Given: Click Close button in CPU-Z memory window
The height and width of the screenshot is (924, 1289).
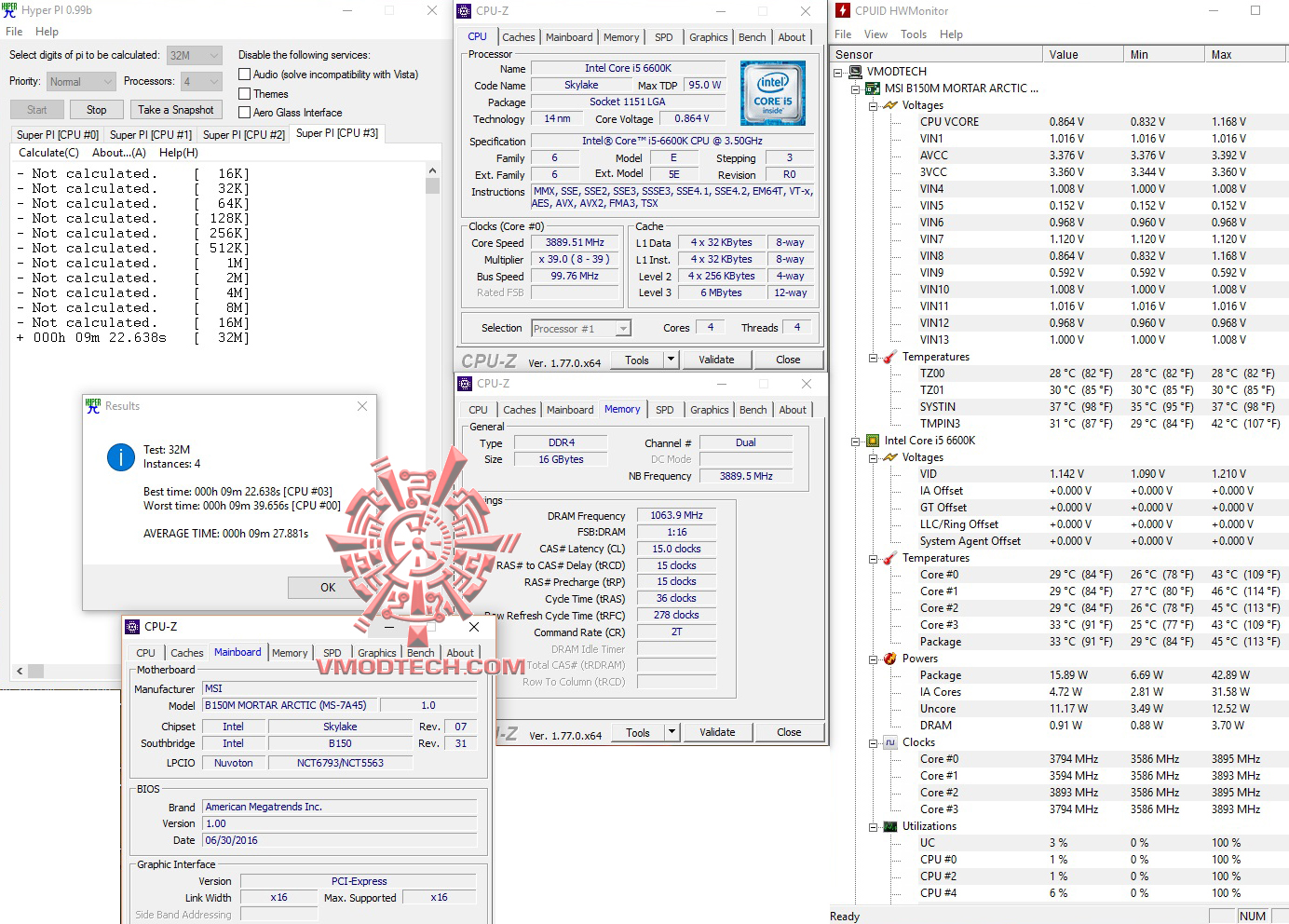Looking at the screenshot, I should coord(789,732).
